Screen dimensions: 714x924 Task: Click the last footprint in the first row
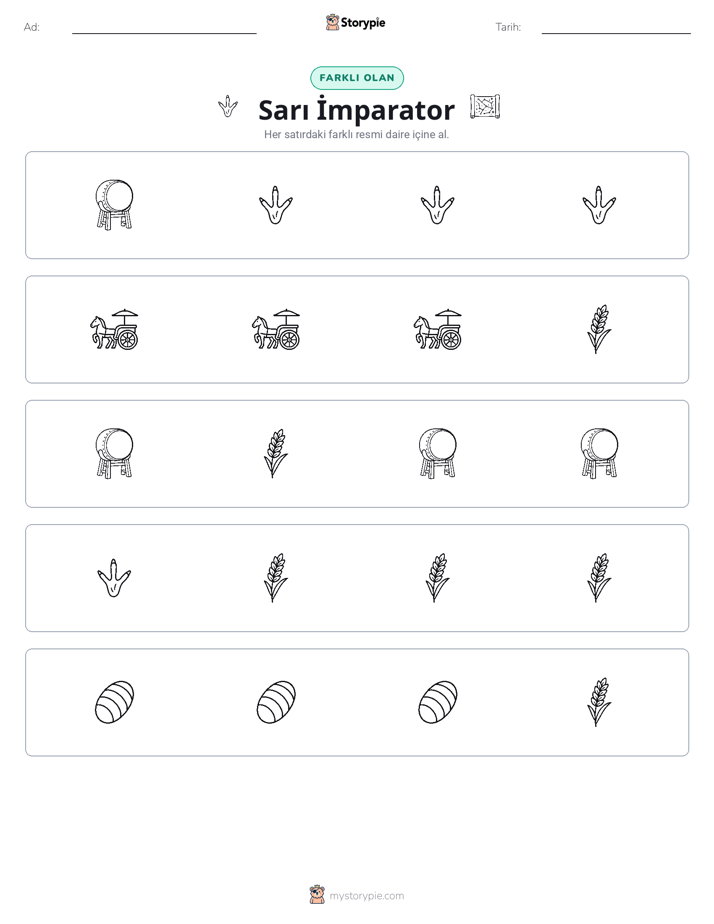[x=599, y=205]
